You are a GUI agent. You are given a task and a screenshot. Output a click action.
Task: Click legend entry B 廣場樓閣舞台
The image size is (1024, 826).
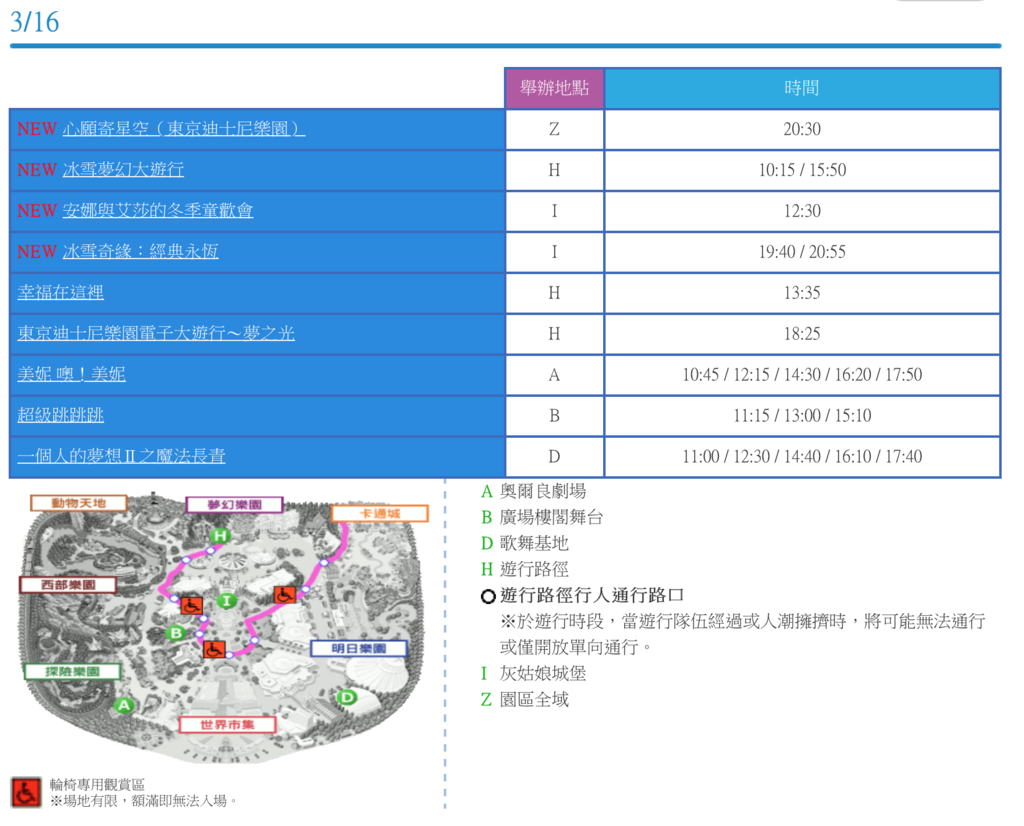coord(542,517)
